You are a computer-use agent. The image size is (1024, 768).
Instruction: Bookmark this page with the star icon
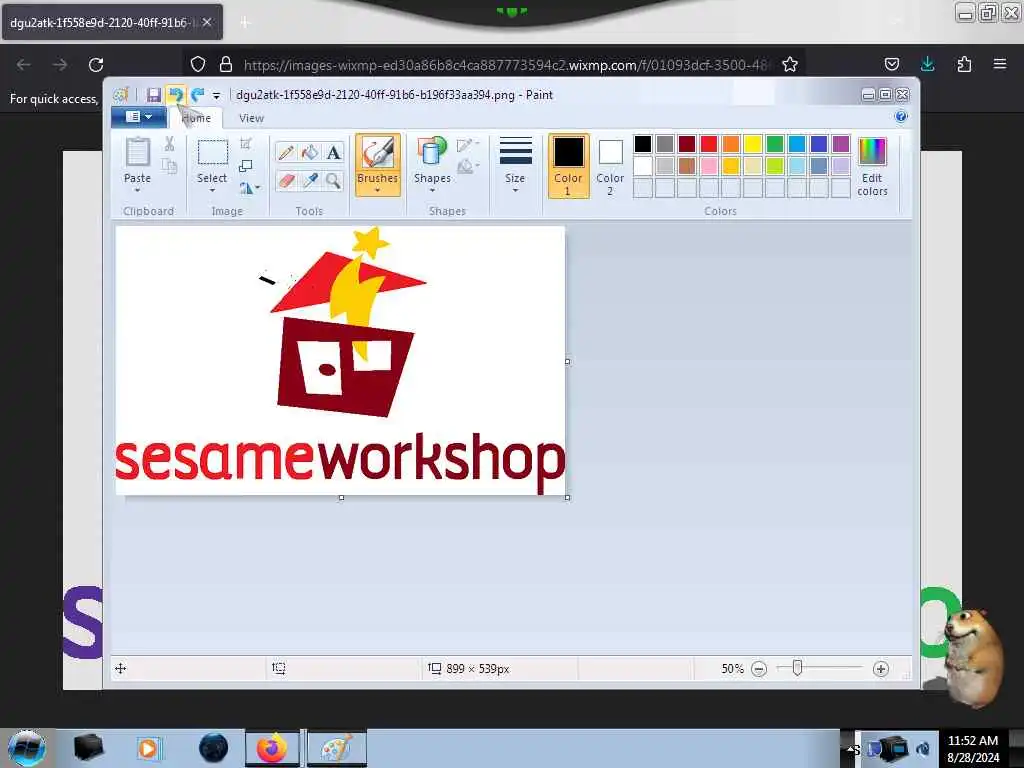(x=790, y=65)
